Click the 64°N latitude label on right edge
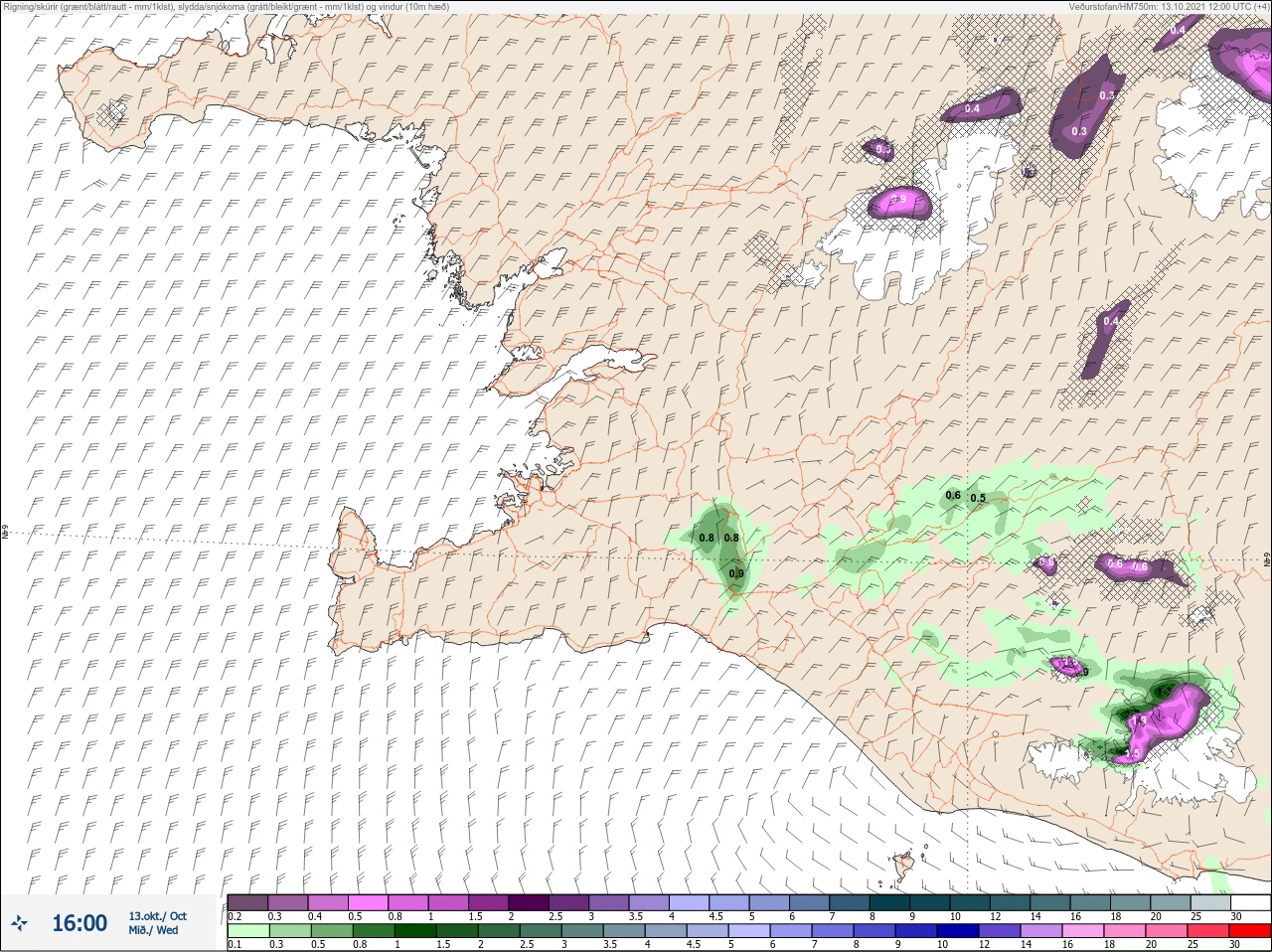The width and height of the screenshot is (1272, 952). [x=1267, y=558]
